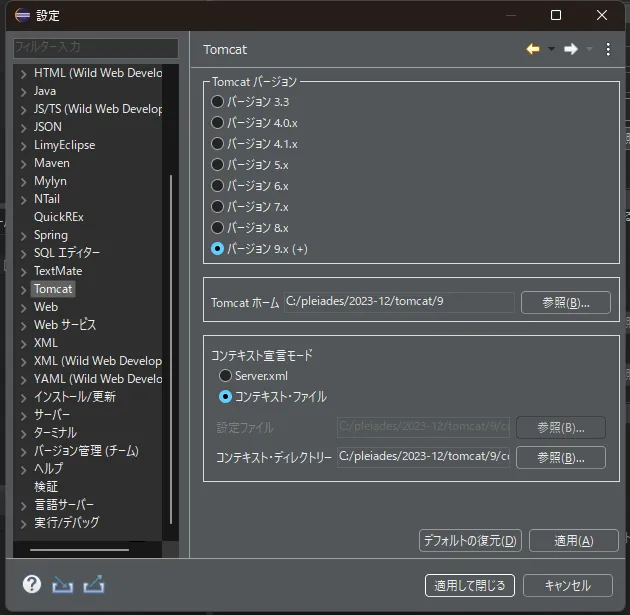Expand the LimyEclipse tree node
630x615 pixels.
pyautogui.click(x=24, y=146)
